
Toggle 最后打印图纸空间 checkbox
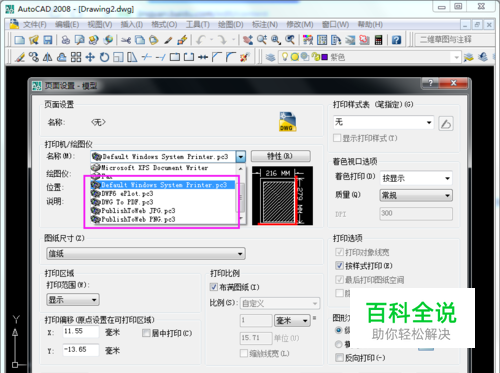[339, 279]
